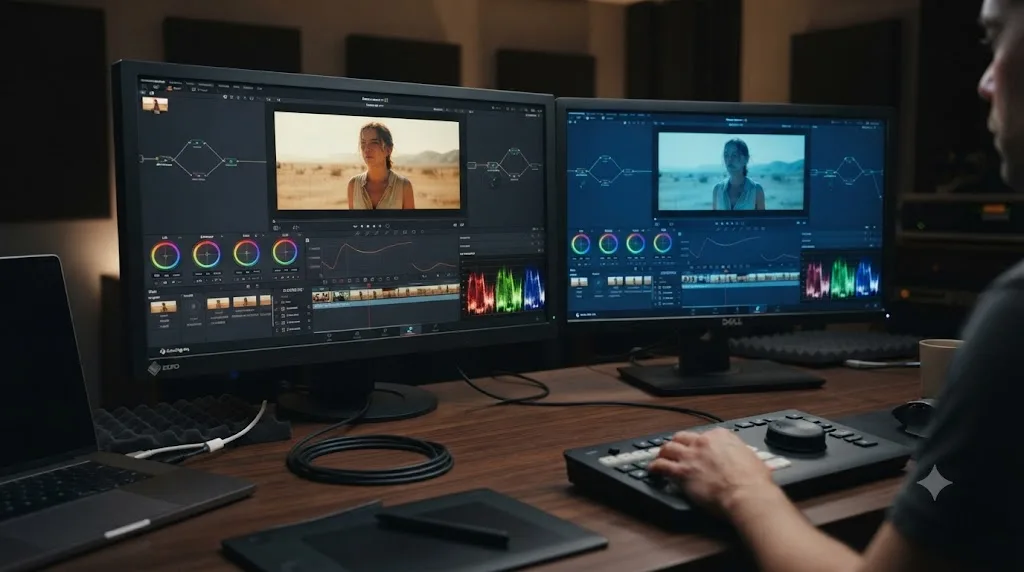1024x572 pixels.
Task: Select leftmost Lift color wheel on left monitor
Action: pos(165,255)
